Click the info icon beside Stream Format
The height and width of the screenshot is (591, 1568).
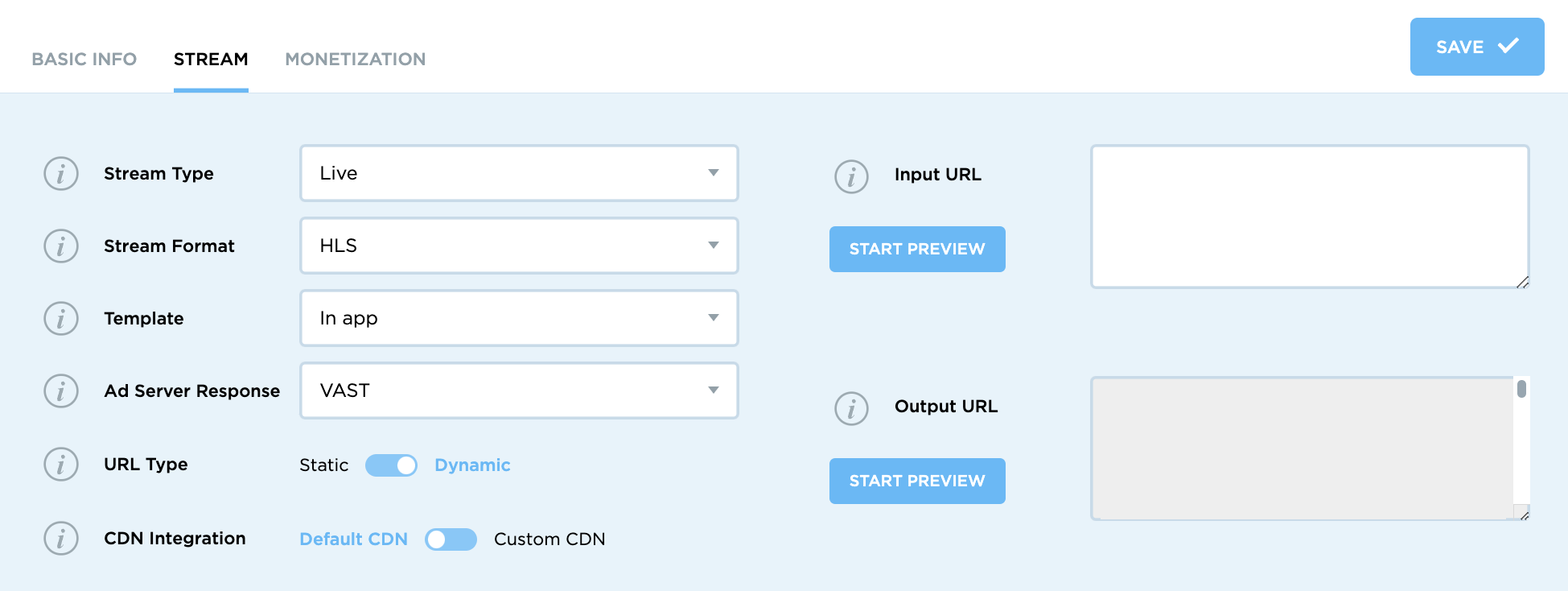click(x=61, y=246)
